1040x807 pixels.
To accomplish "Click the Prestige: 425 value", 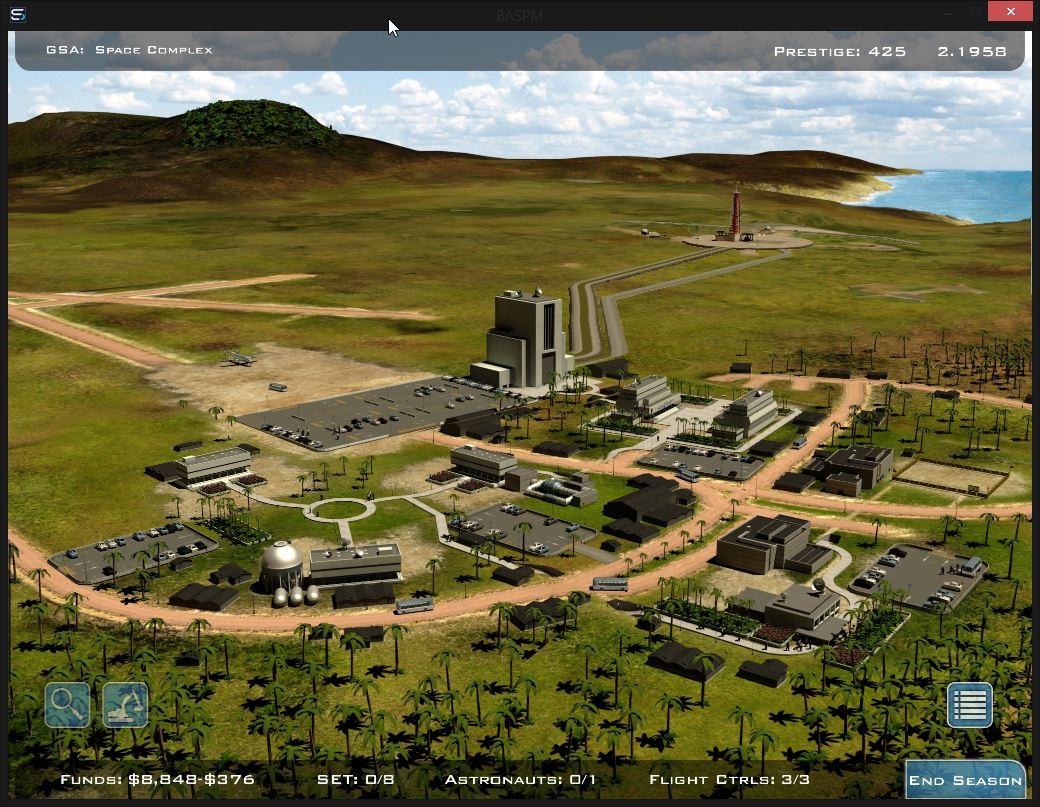I will [840, 51].
